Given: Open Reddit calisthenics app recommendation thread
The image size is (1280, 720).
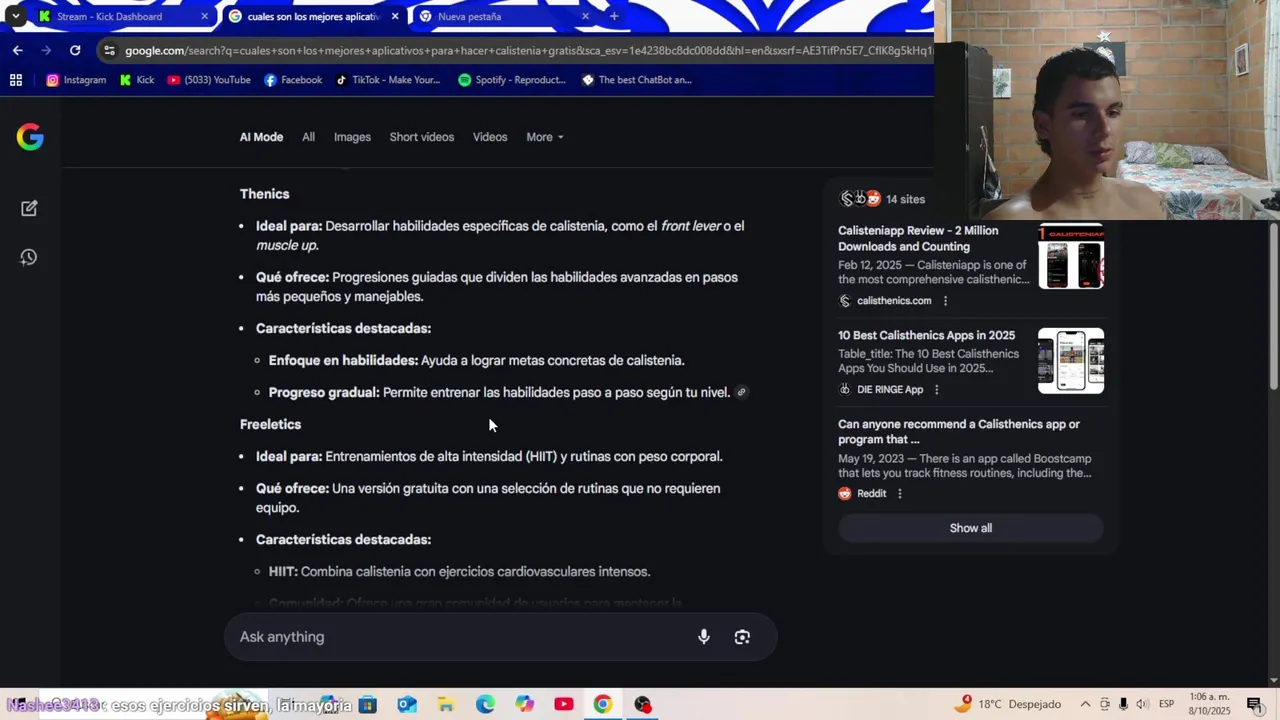Looking at the screenshot, I should pos(959,432).
